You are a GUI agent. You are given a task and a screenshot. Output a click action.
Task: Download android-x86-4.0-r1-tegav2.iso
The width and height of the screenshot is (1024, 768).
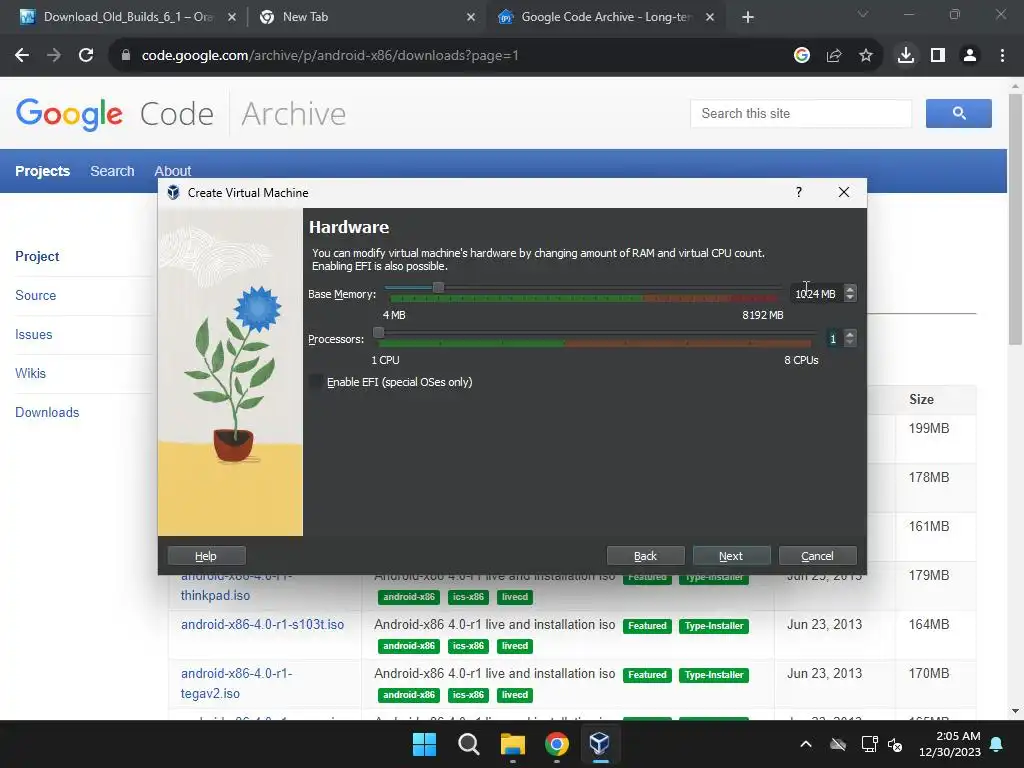tap(236, 683)
